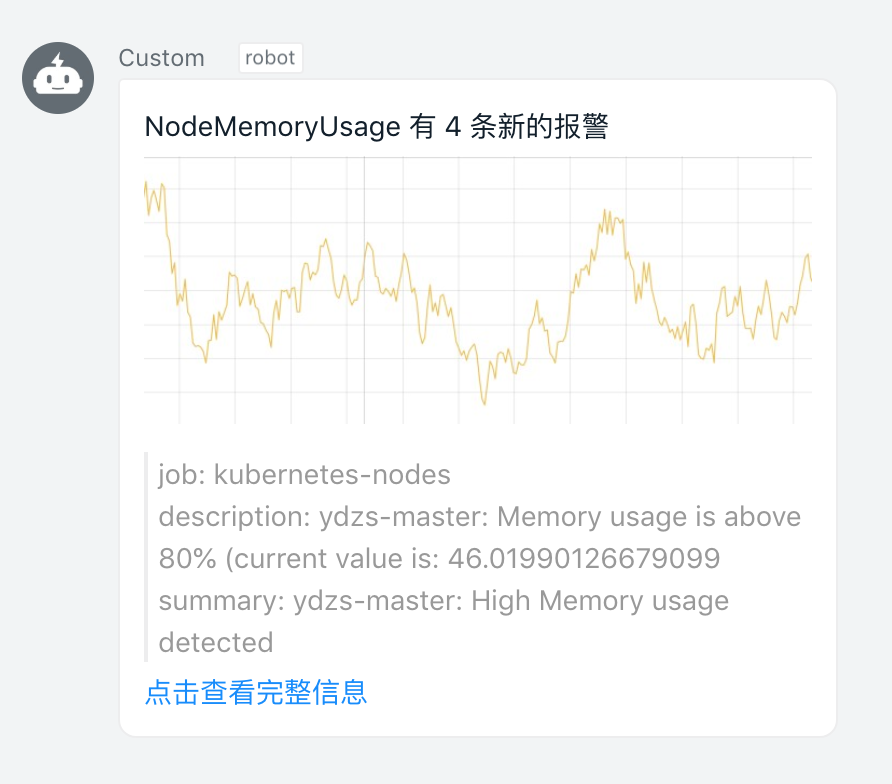
Task: Select the "job: kubernetes-nodes" line
Action: [x=304, y=474]
